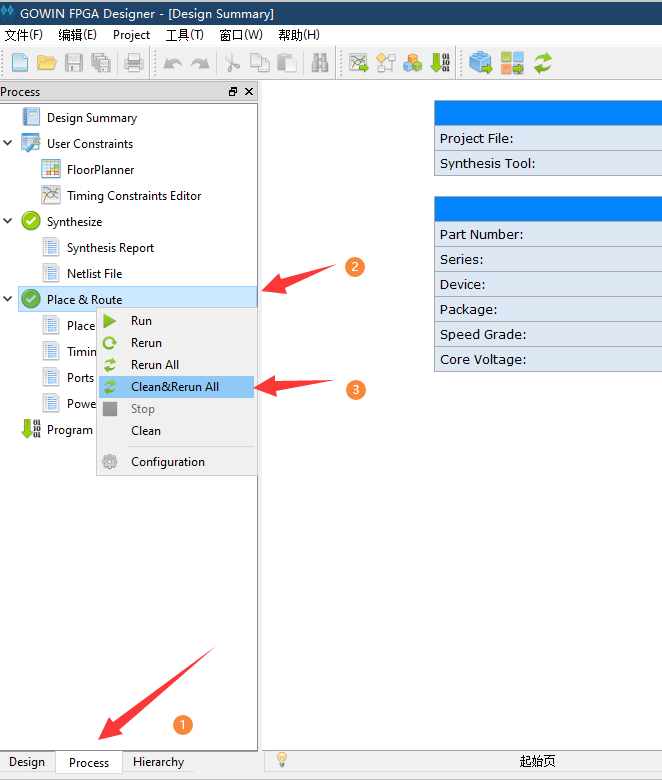Redo the last action
The width and height of the screenshot is (662, 780).
point(200,64)
